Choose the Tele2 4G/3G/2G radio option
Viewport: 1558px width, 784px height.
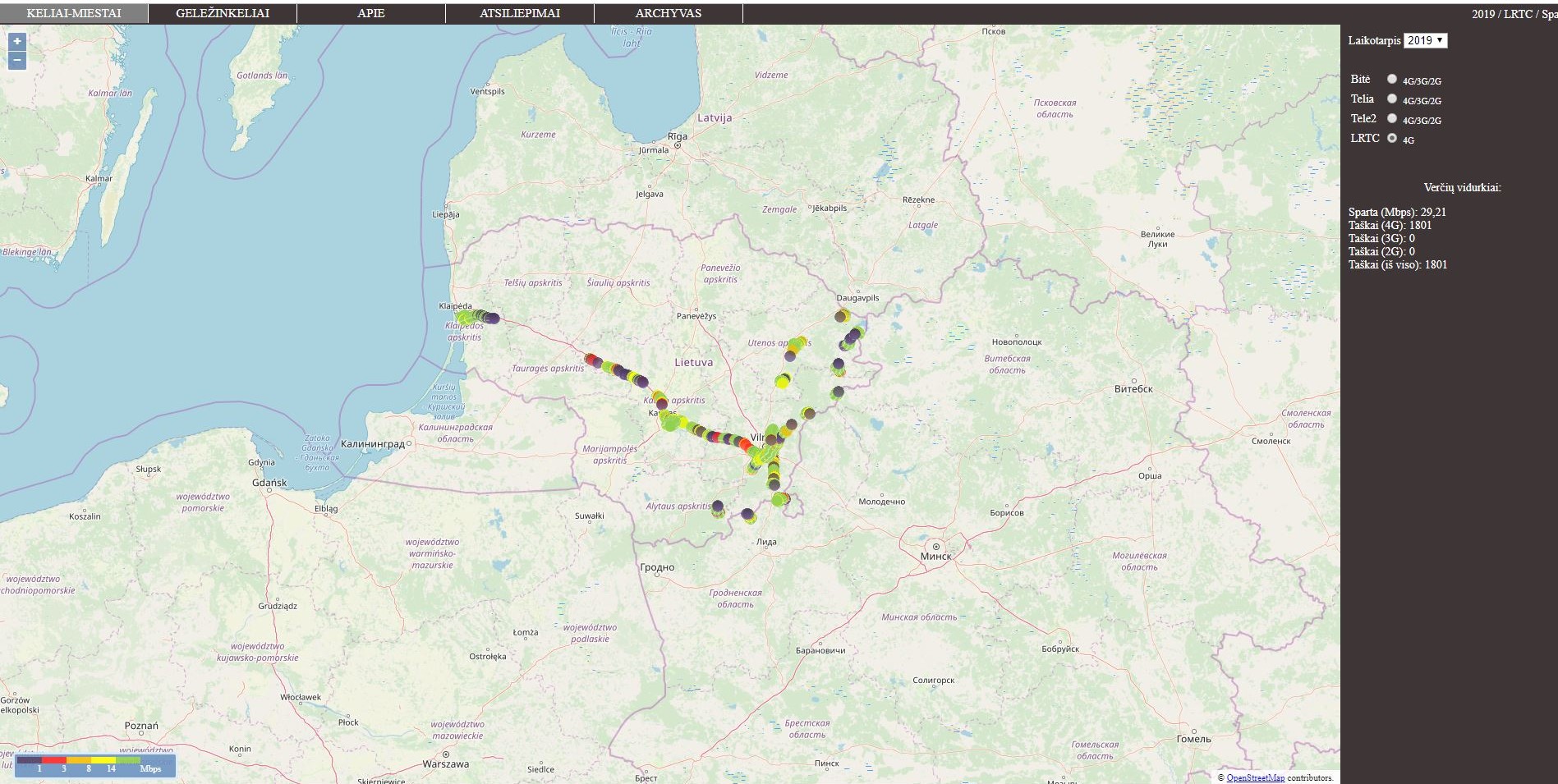click(x=1392, y=118)
